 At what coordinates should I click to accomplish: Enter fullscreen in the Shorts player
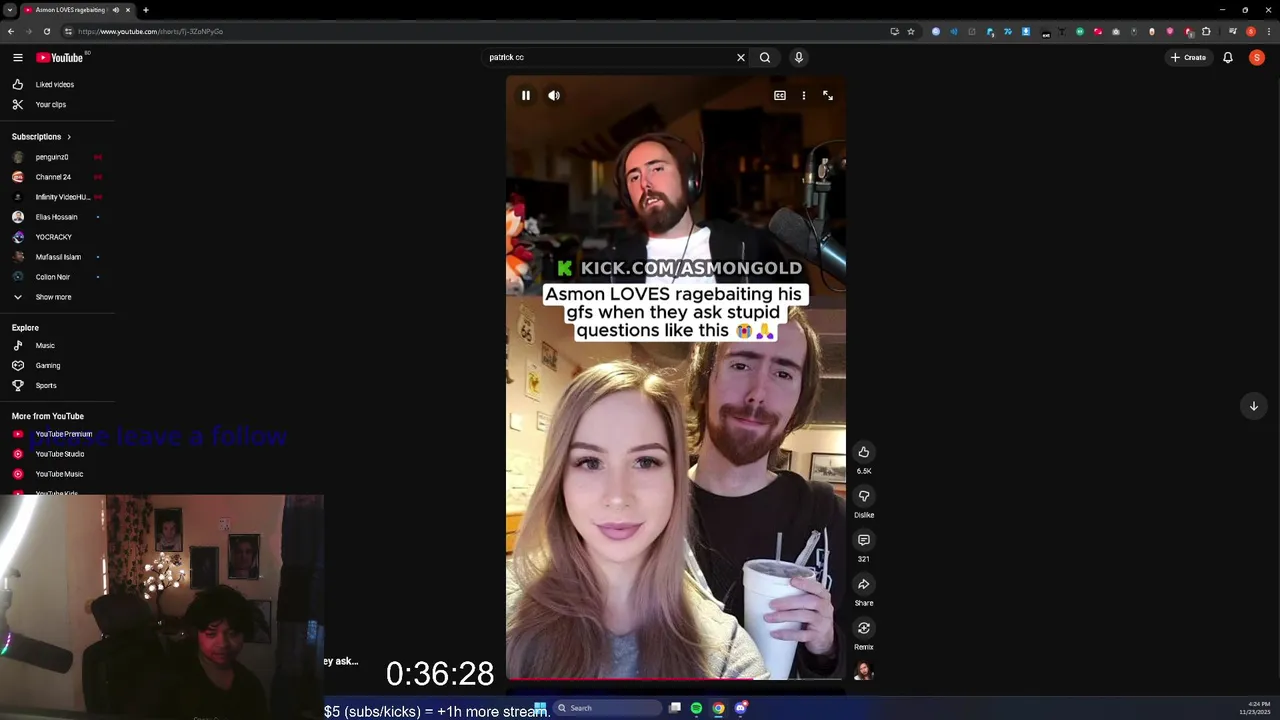click(828, 96)
